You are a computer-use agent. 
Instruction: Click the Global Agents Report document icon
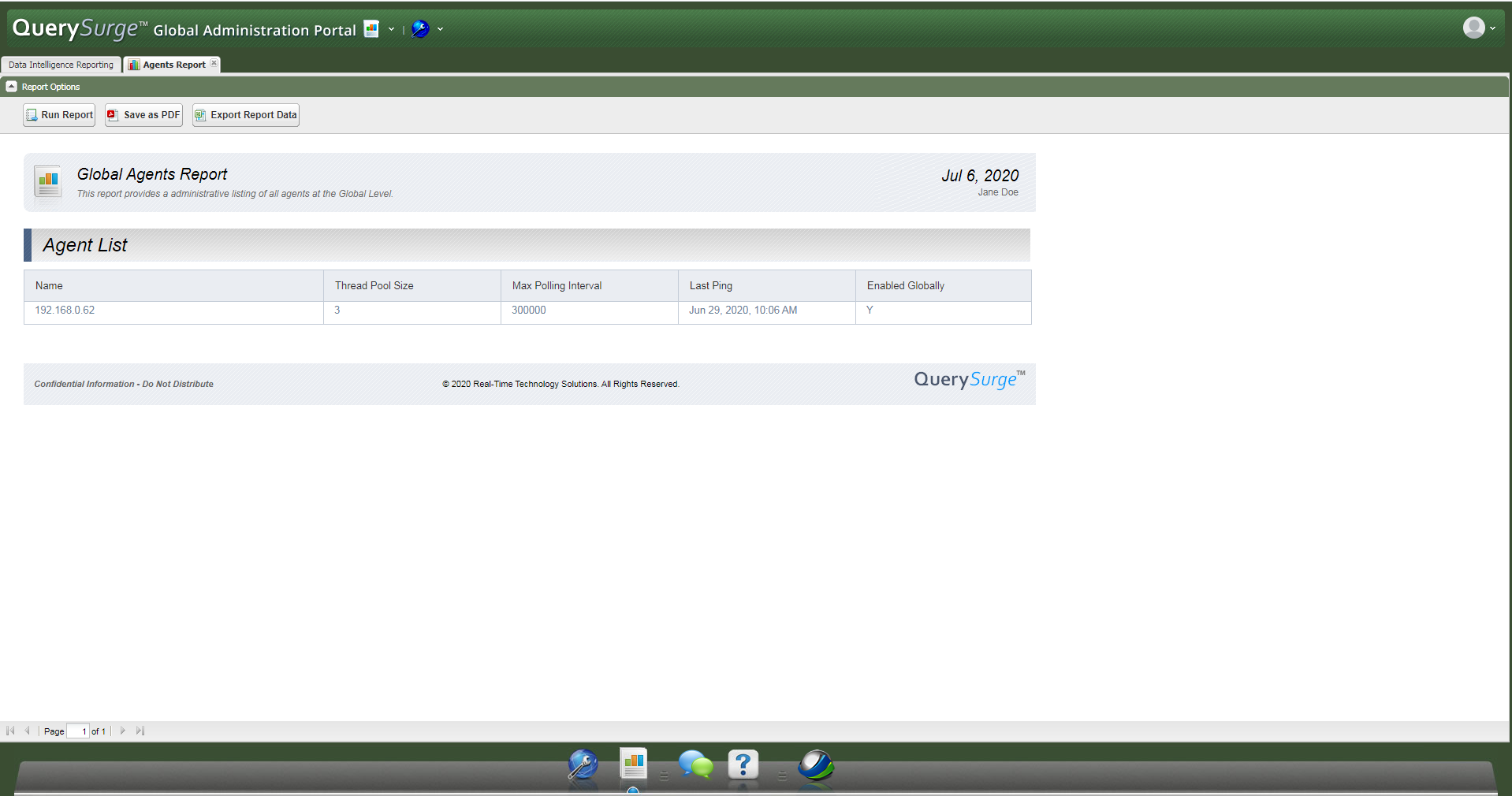pyautogui.click(x=48, y=182)
